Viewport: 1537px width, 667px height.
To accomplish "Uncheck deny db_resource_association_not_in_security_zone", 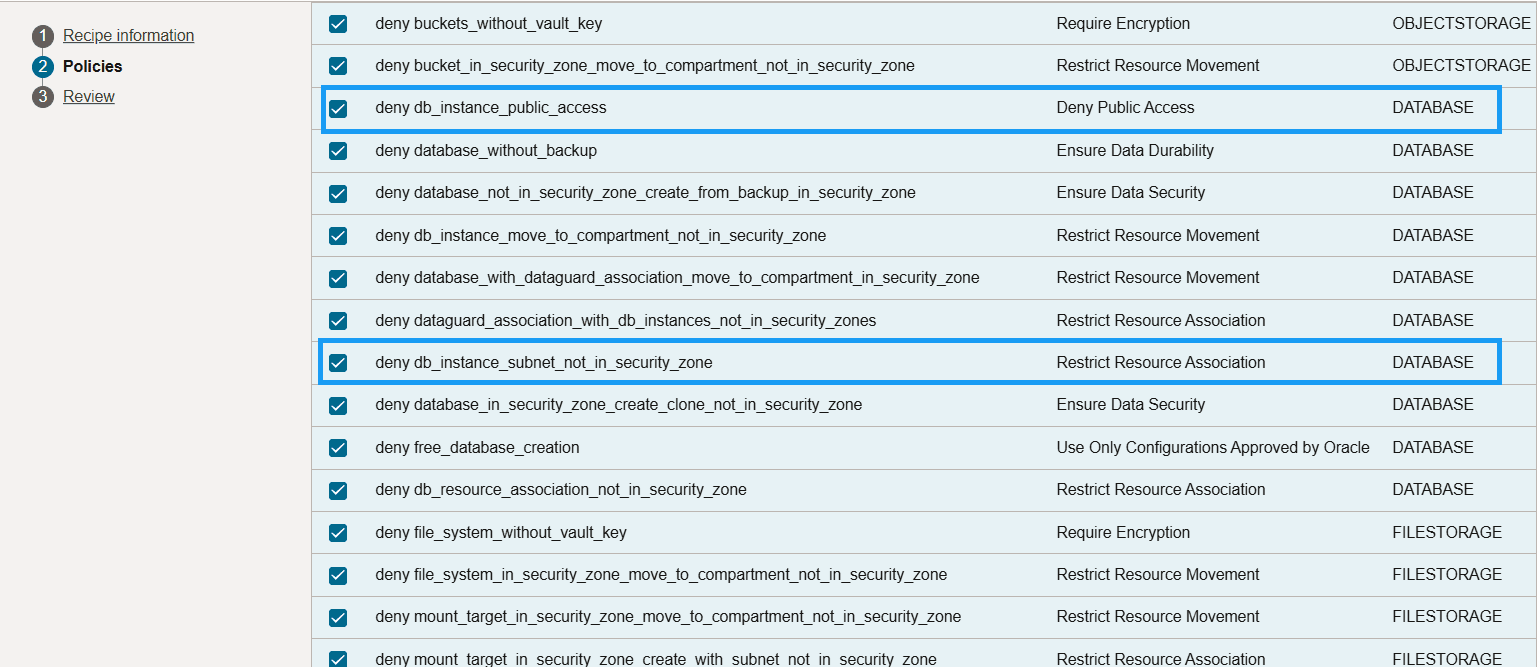I will (338, 490).
